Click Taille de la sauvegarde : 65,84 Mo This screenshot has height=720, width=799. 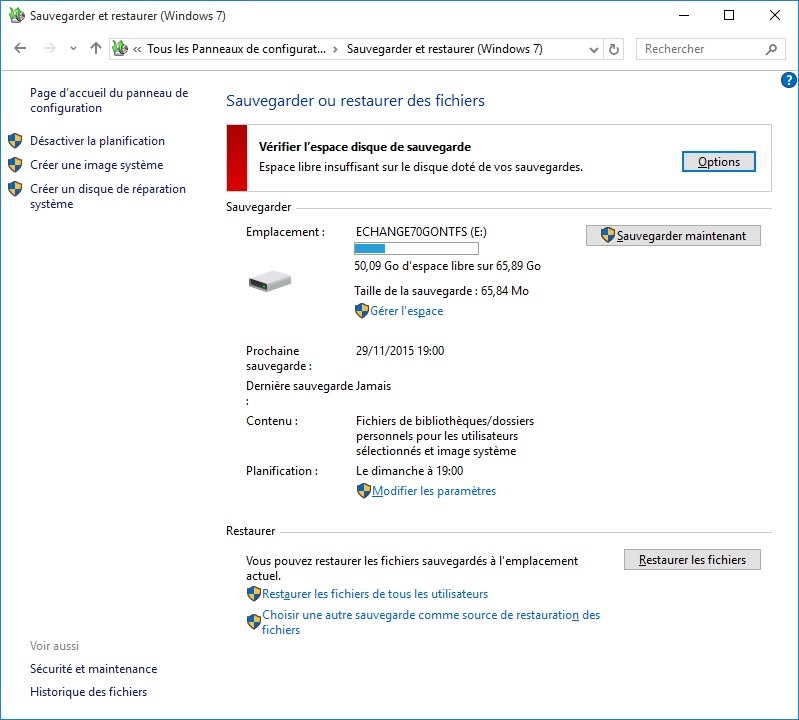coord(441,291)
